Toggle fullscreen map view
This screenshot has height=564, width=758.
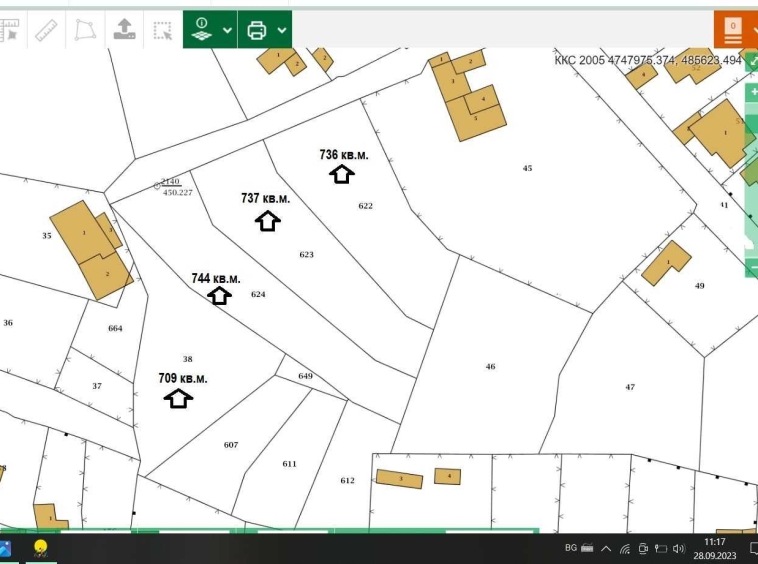(752, 62)
